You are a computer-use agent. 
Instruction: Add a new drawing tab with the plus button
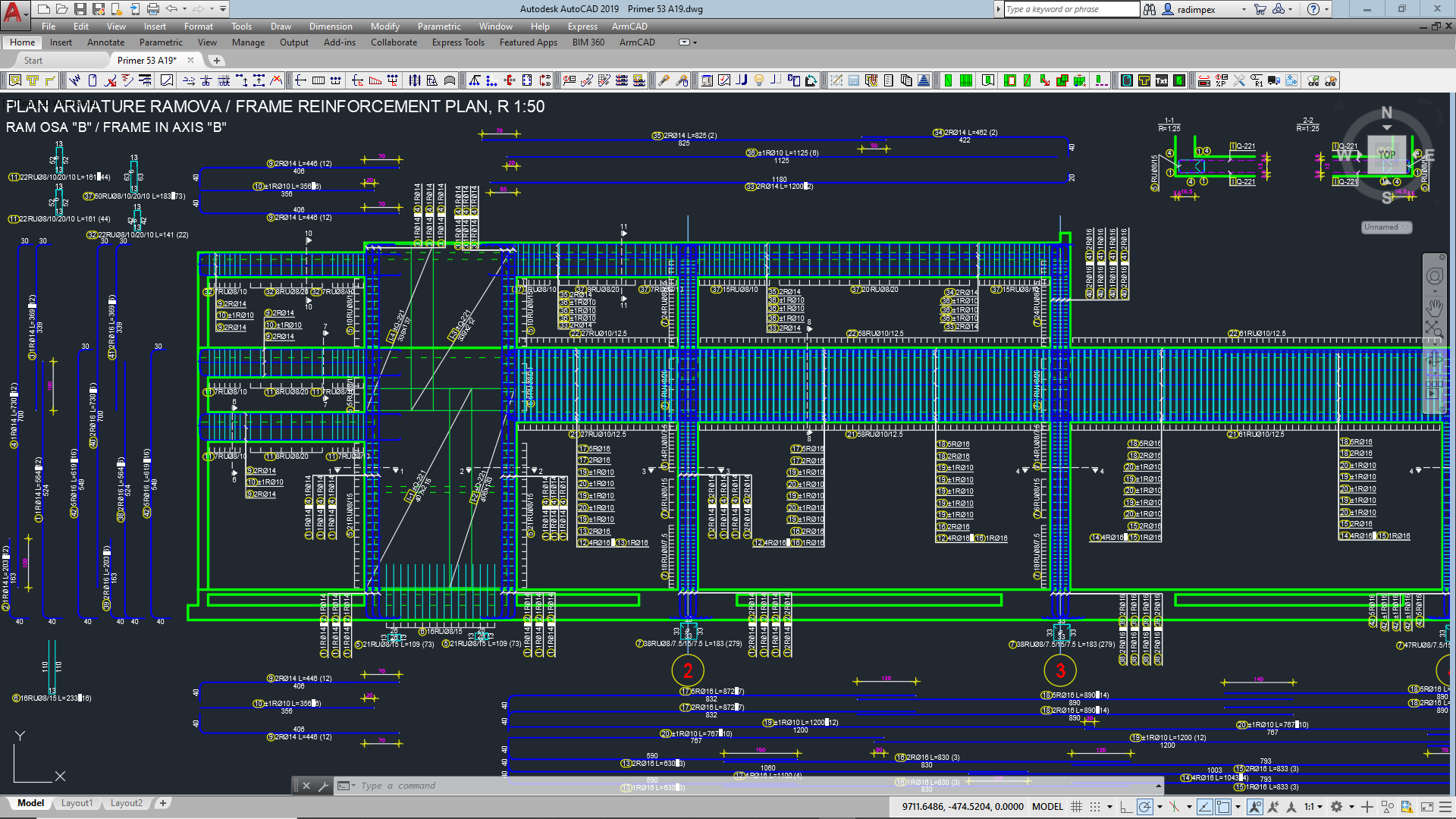click(217, 61)
